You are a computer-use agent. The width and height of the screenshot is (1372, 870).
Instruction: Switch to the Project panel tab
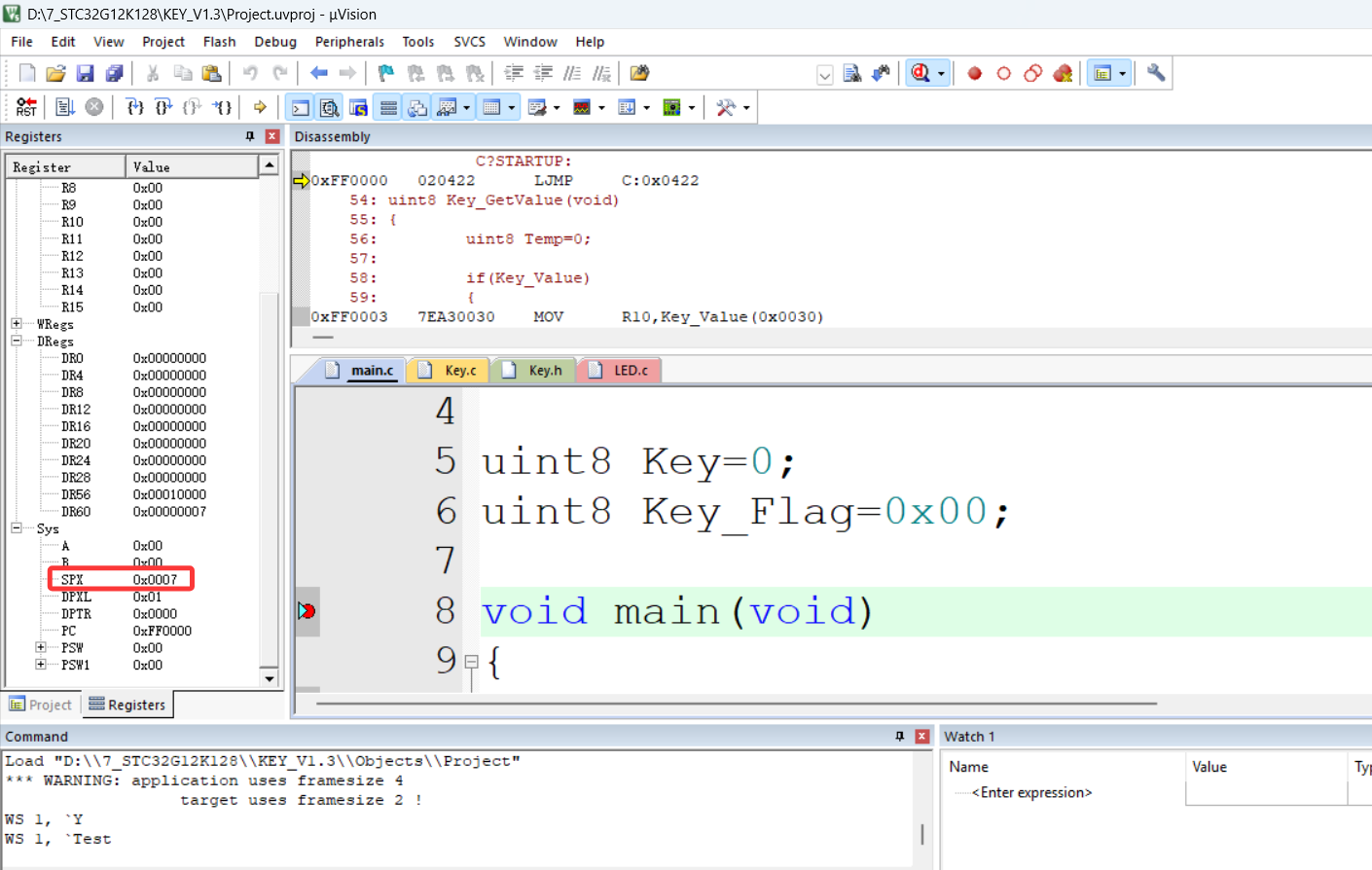(x=41, y=705)
